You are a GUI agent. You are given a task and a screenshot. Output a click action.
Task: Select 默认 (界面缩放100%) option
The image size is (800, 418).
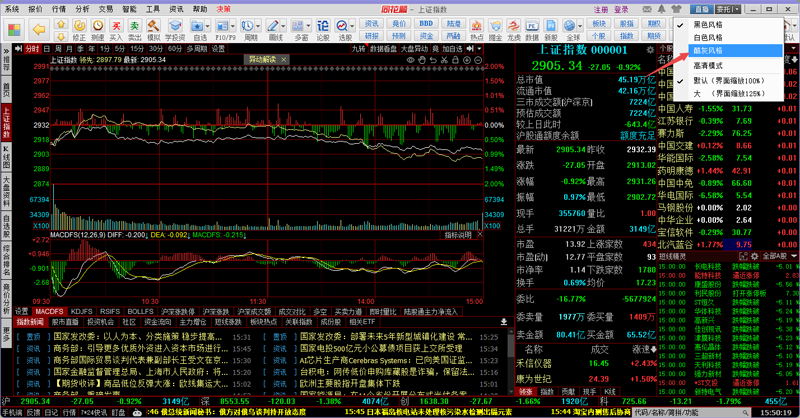tap(729, 81)
